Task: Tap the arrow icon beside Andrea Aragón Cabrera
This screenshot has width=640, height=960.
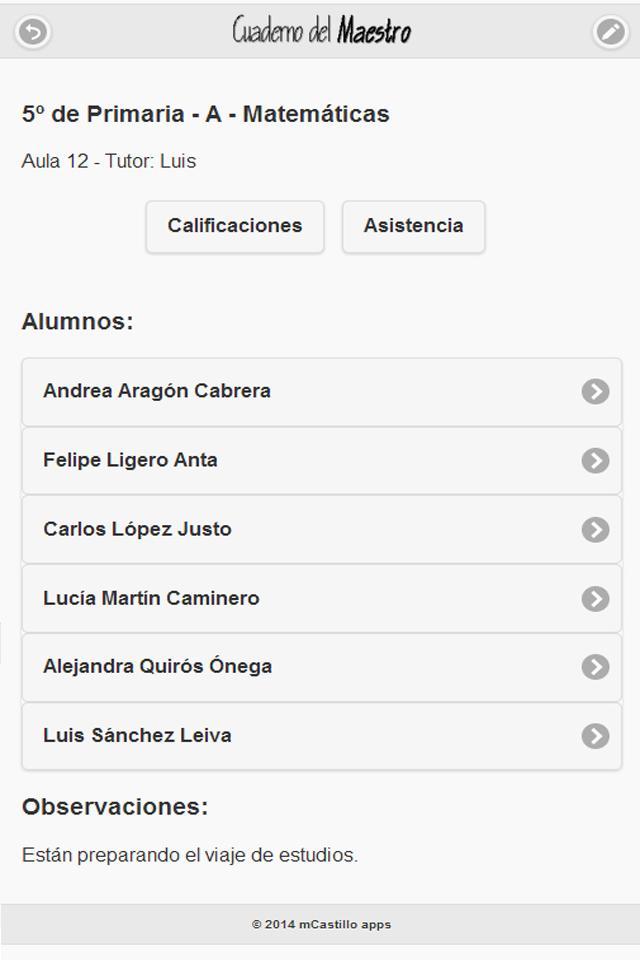Action: [x=595, y=391]
